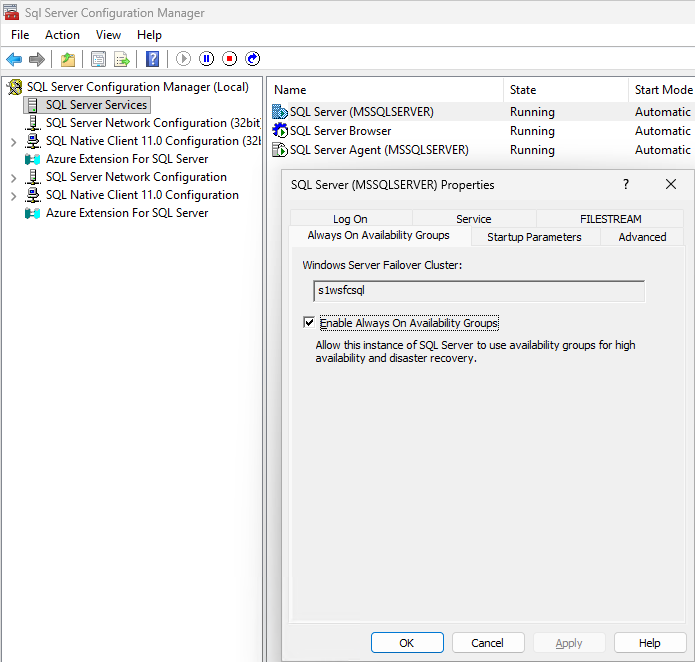This screenshot has height=662, width=695.
Task: Click Running state of SQL Server (MSSQLSERVER)
Action: click(x=532, y=112)
